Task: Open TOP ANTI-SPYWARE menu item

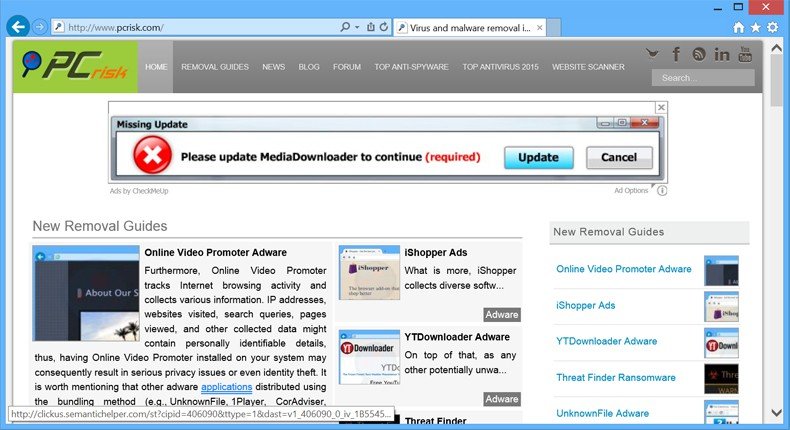Action: click(x=411, y=67)
